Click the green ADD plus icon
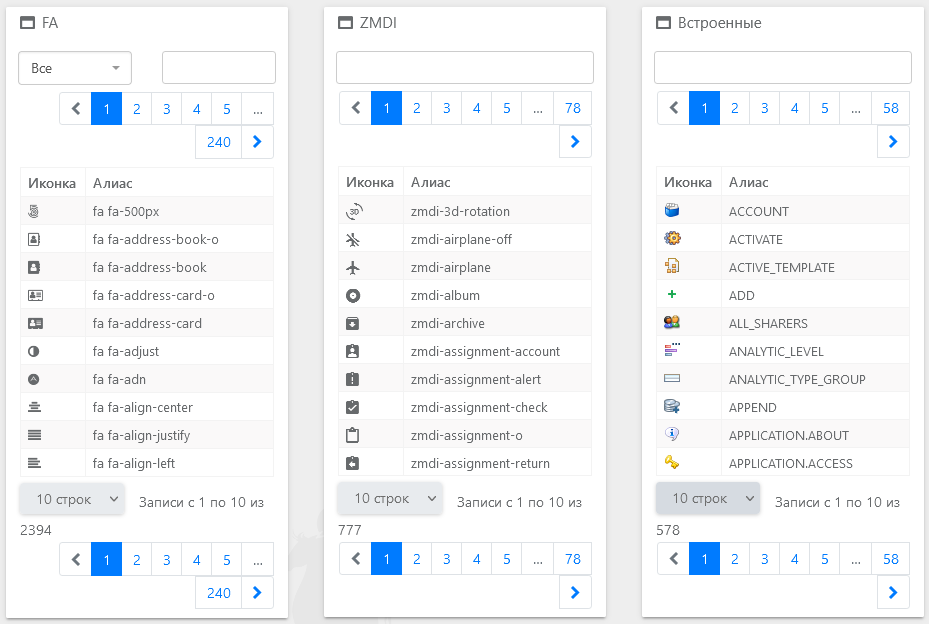The height and width of the screenshot is (624, 929). click(672, 295)
